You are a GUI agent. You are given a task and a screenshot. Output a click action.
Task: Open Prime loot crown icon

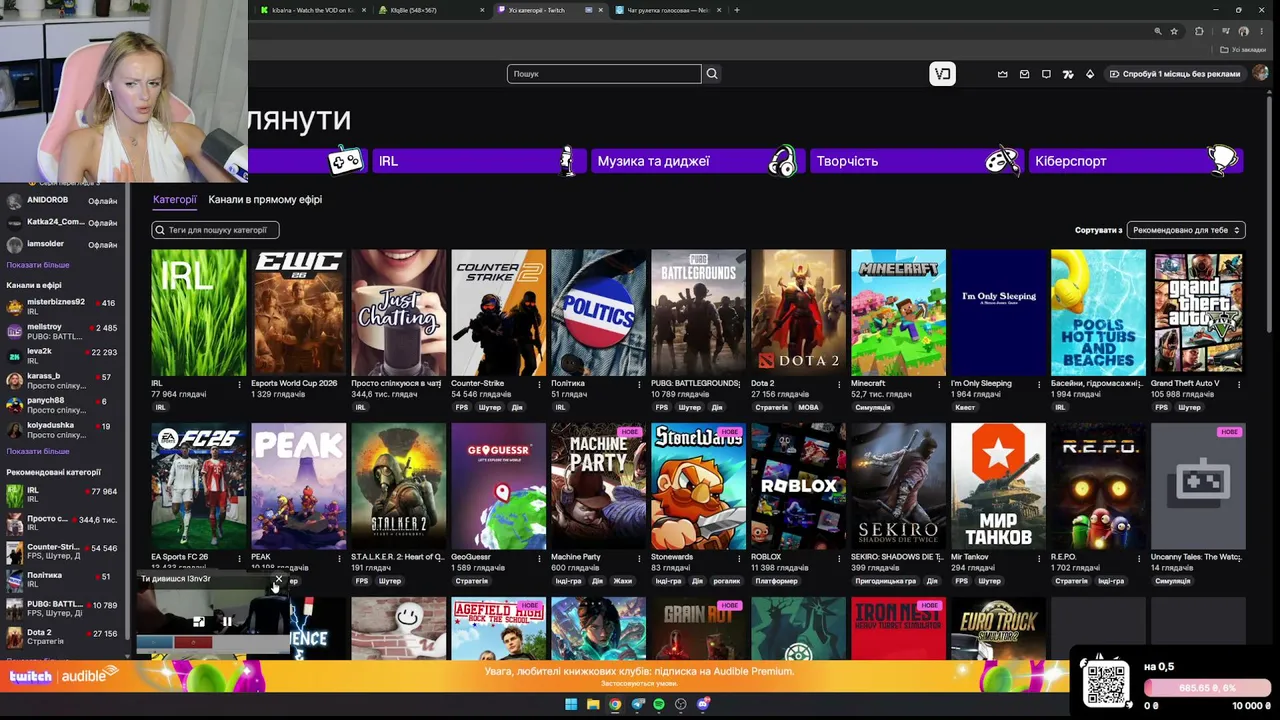tap(1003, 74)
